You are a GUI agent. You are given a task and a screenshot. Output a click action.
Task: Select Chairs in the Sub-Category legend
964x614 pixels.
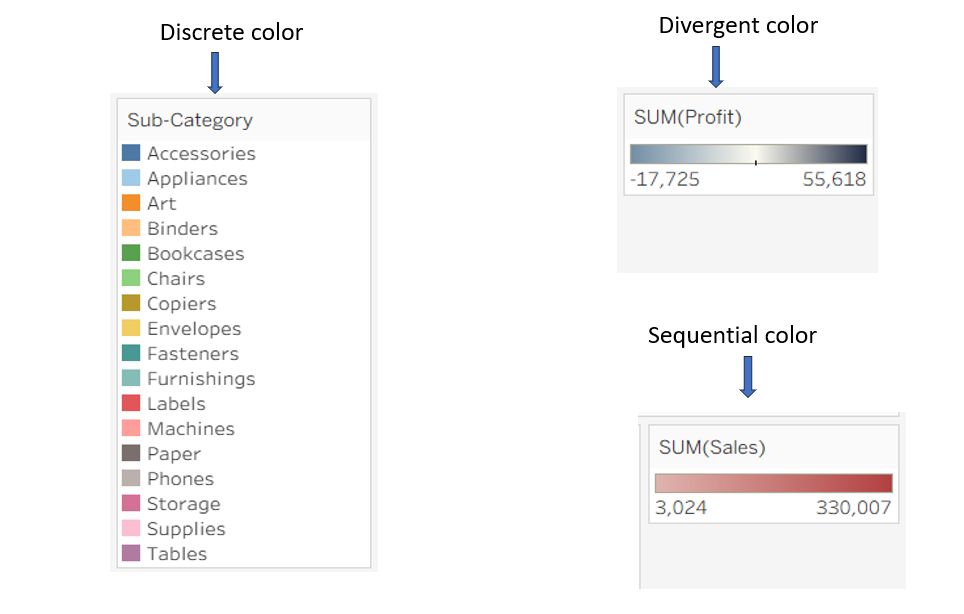point(176,278)
